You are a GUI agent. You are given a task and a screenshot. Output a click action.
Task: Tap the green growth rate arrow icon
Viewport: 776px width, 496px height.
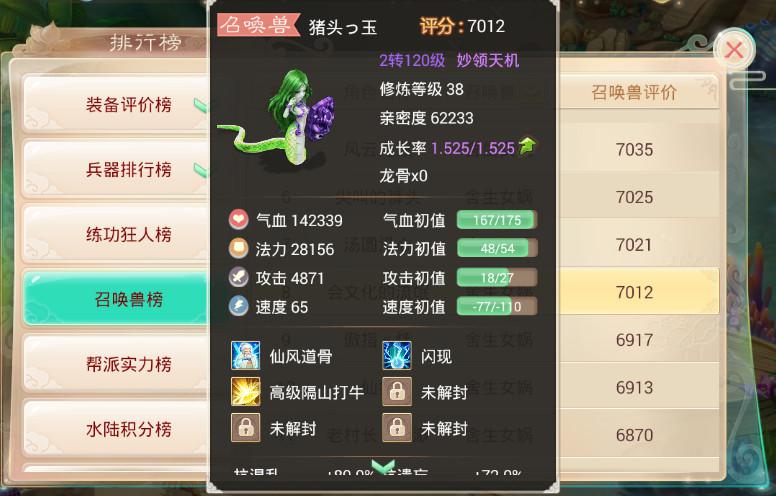[528, 147]
